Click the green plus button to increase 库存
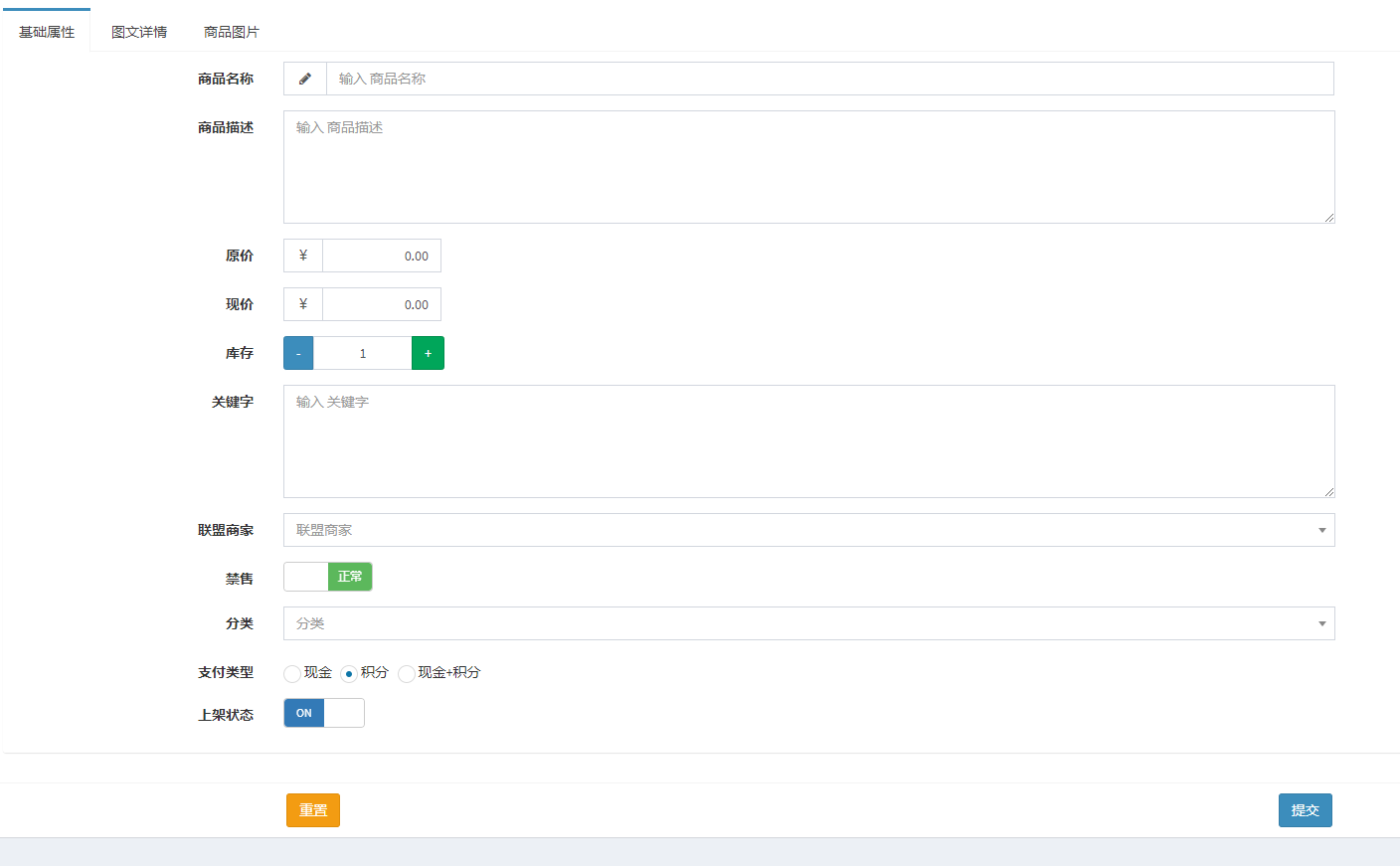The height and width of the screenshot is (866, 1400). click(428, 353)
